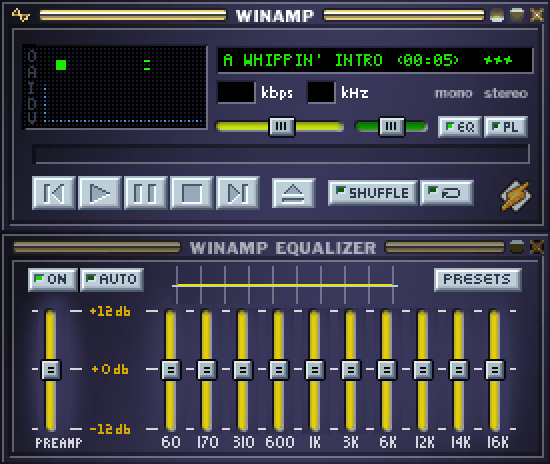Viewport: 550px width, 464px height.
Task: Click the 60 Hz band slider handle
Action: pyautogui.click(x=171, y=370)
